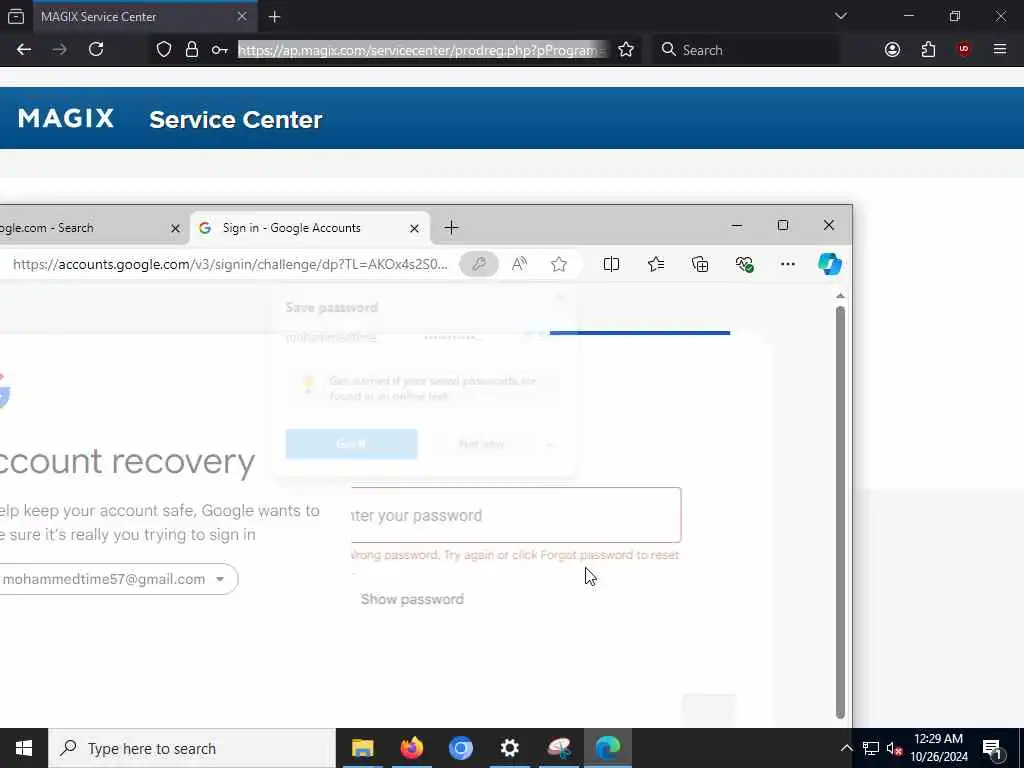This screenshot has width=1024, height=768.
Task: Show hidden system tray icons
Action: click(846, 748)
